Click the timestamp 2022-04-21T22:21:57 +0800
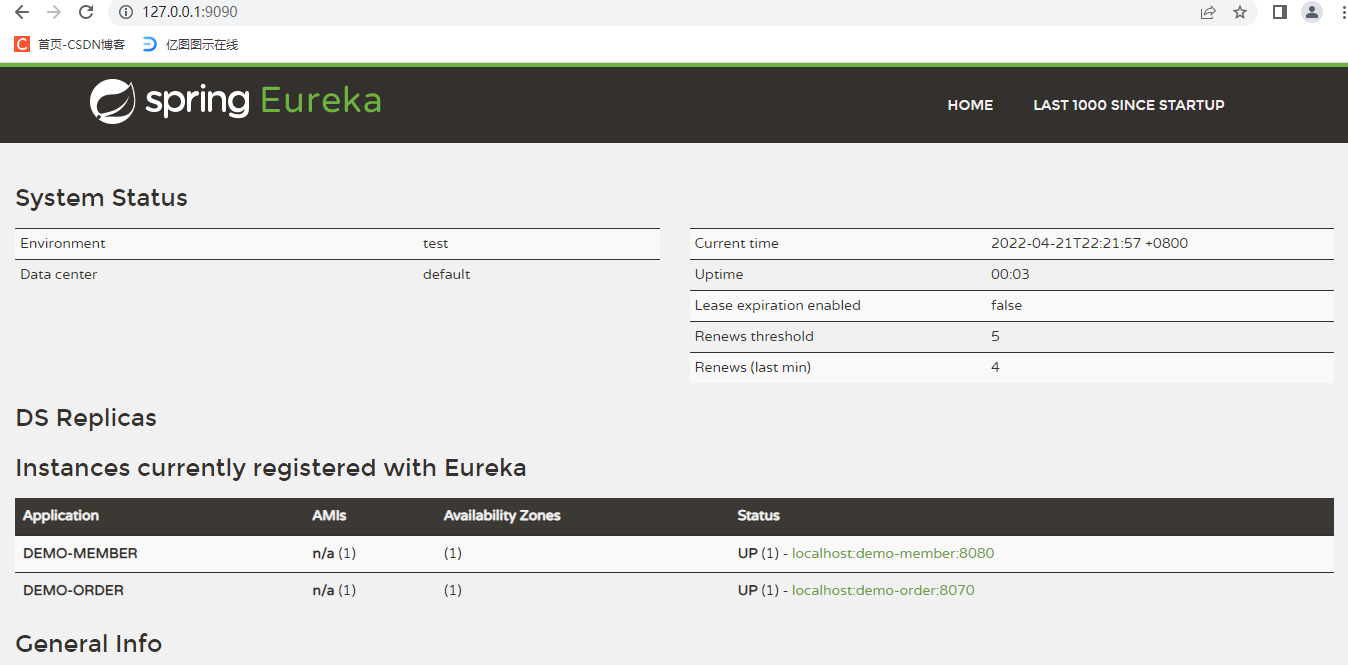The width and height of the screenshot is (1348, 665). (1089, 243)
